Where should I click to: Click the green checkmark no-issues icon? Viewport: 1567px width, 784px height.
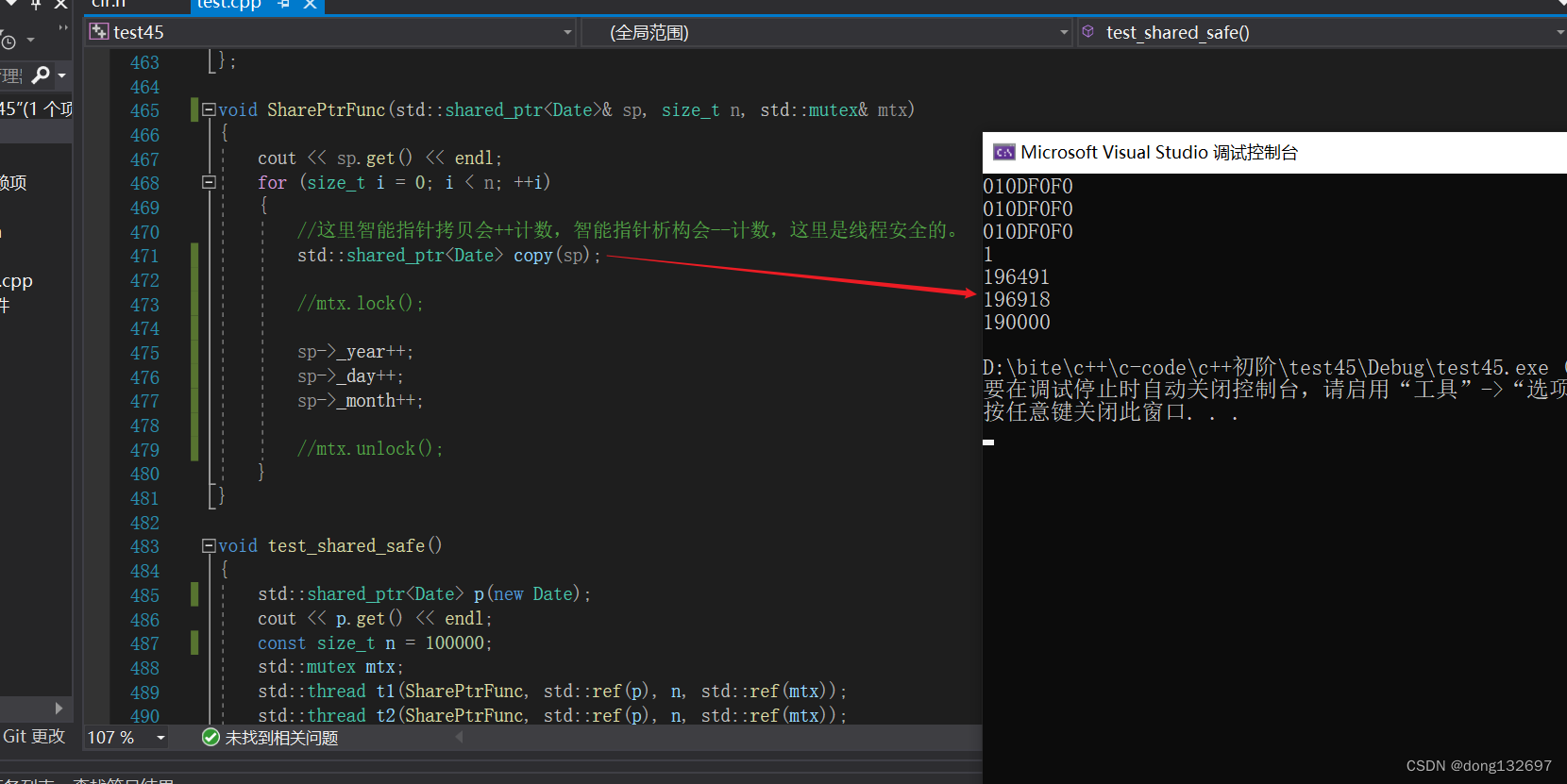pos(211,737)
